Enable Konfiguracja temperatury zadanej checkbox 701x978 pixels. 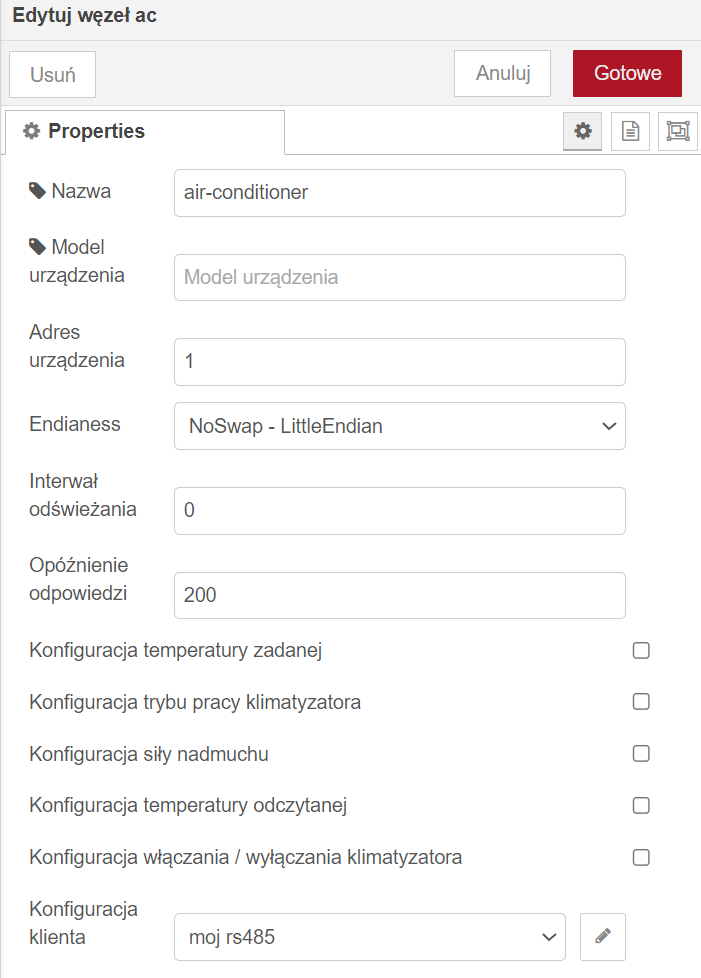point(641,651)
